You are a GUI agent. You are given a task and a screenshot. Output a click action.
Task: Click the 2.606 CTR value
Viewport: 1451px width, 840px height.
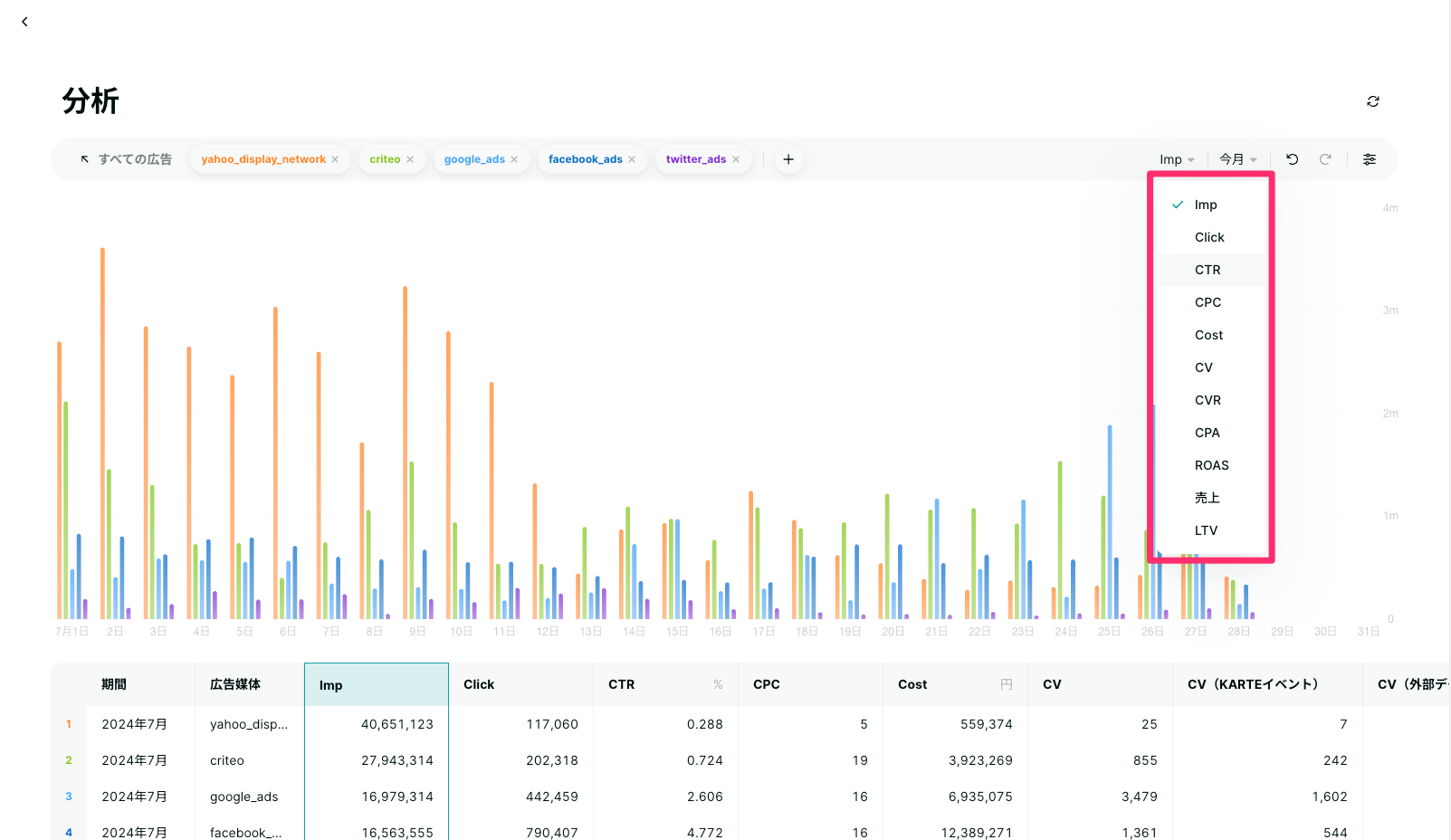point(705,797)
